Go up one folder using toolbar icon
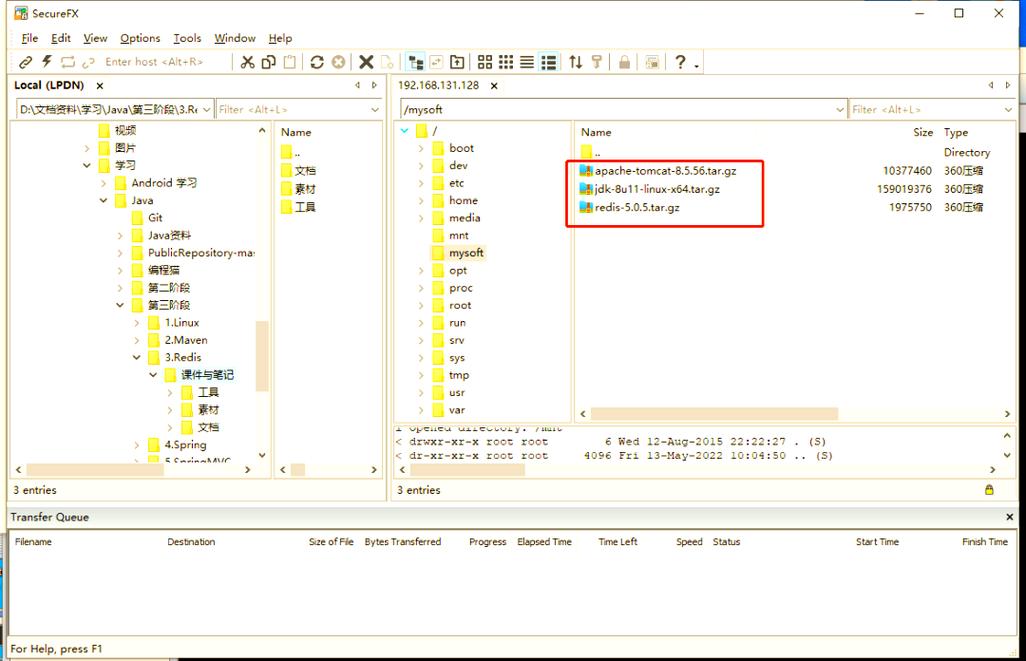The height and width of the screenshot is (661, 1026). 457,62
